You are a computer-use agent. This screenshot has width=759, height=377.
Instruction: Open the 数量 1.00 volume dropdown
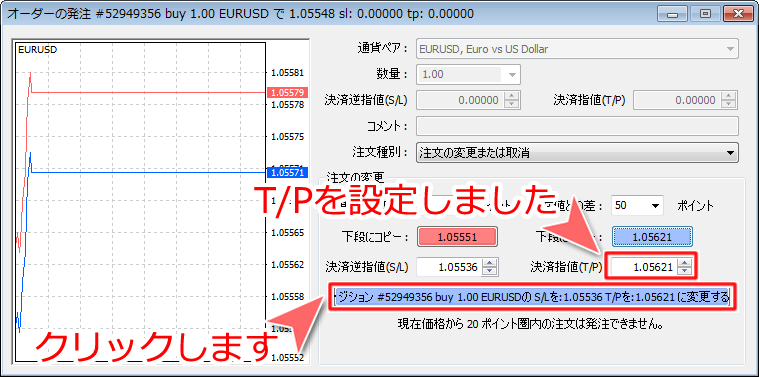tap(468, 75)
